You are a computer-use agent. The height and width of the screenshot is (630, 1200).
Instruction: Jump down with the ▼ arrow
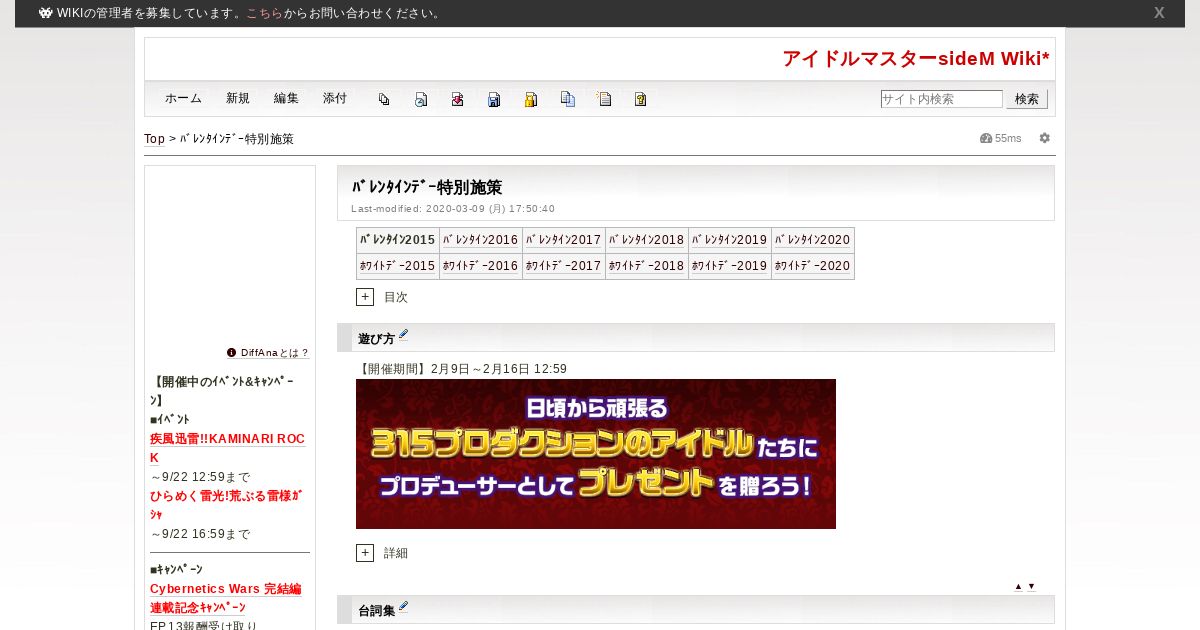pyautogui.click(x=1031, y=587)
